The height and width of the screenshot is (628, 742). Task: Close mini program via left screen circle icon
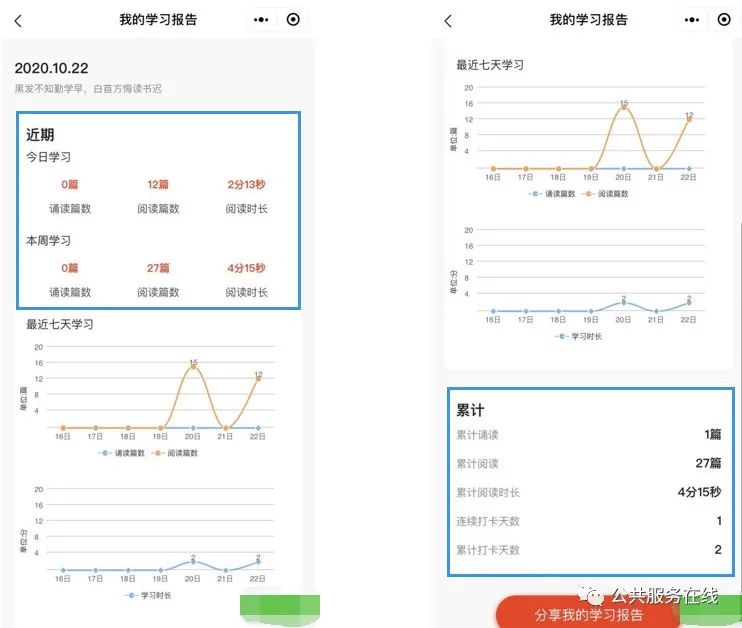tap(292, 19)
